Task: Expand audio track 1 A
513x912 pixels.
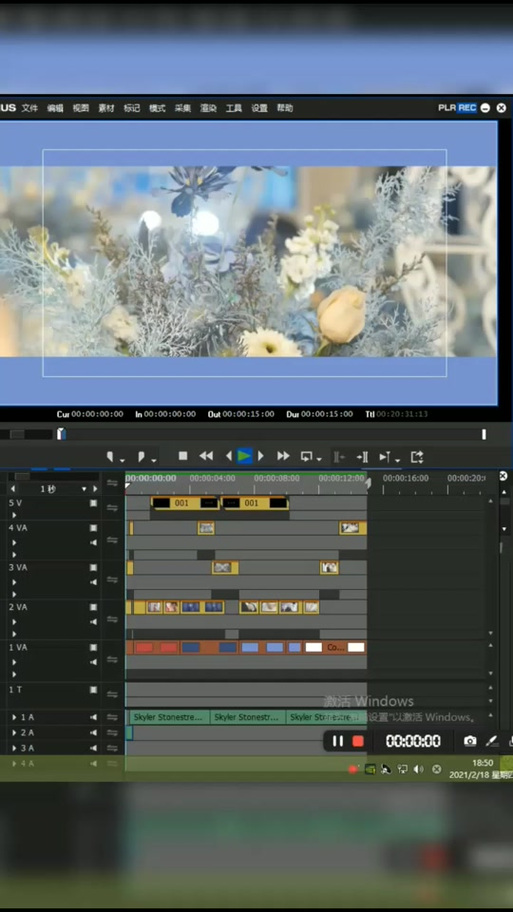Action: coord(14,718)
